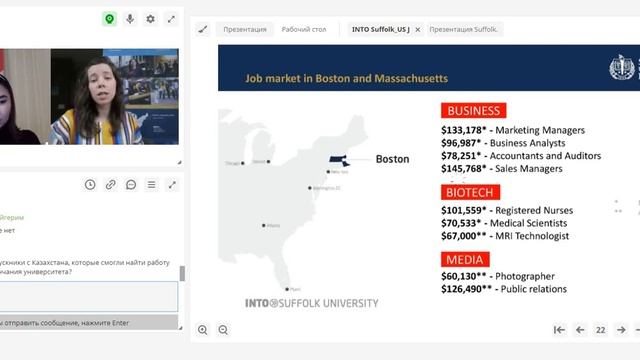Click the Suffolk crest logo in header

[x=621, y=67]
